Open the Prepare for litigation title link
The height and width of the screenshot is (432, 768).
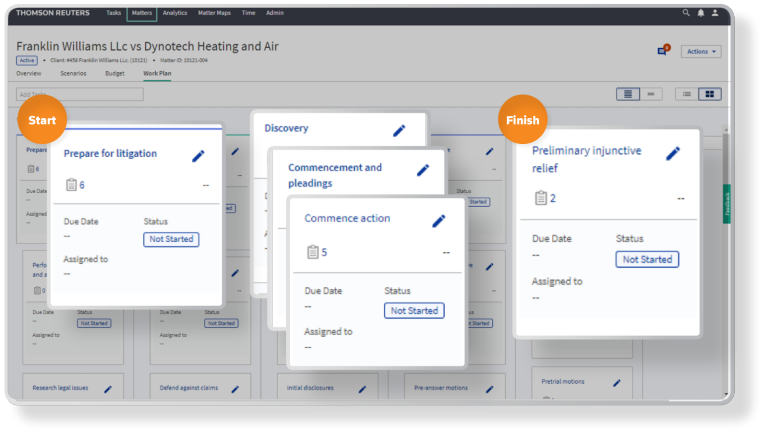click(110, 154)
